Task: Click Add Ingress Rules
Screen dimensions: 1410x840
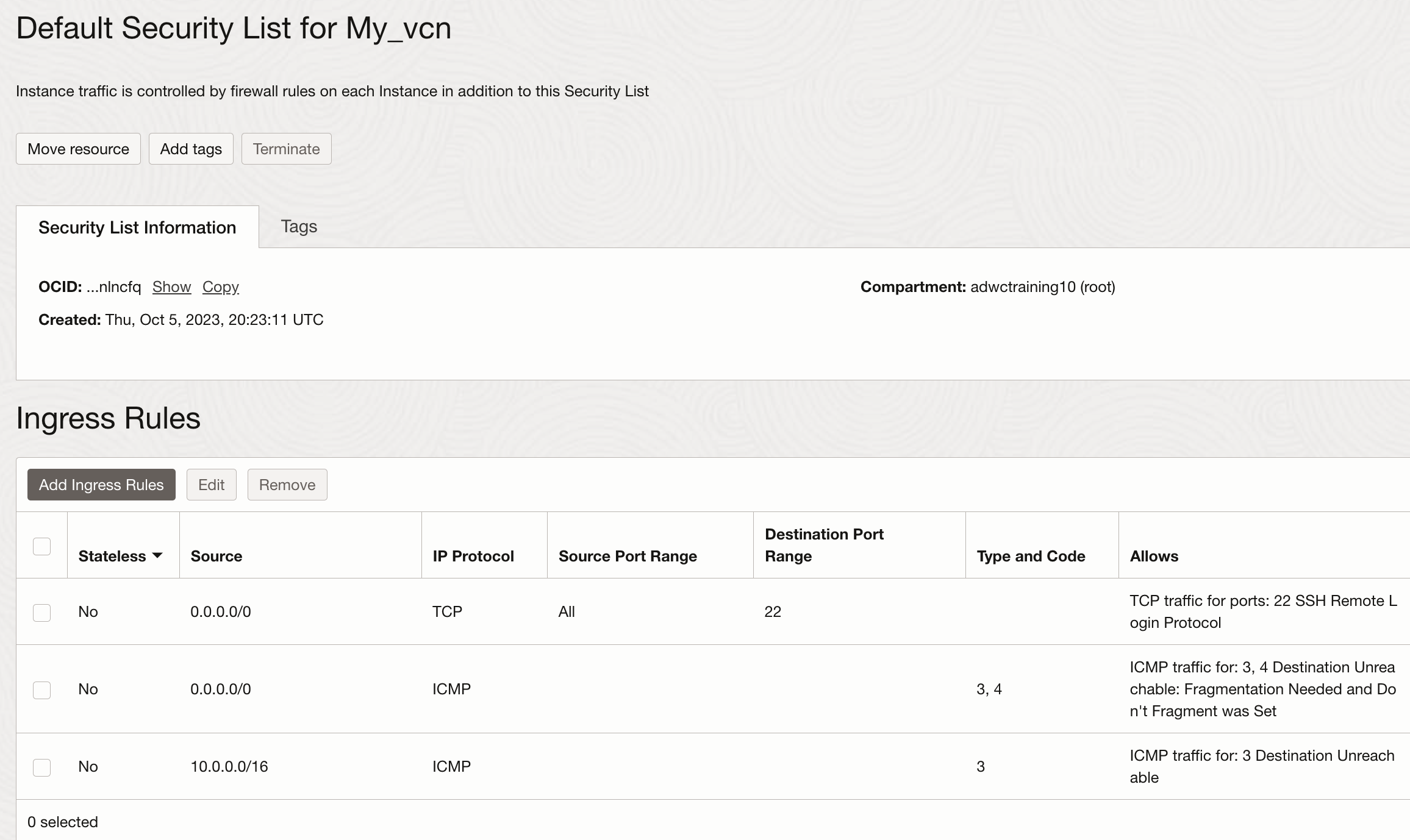Action: click(x=101, y=484)
